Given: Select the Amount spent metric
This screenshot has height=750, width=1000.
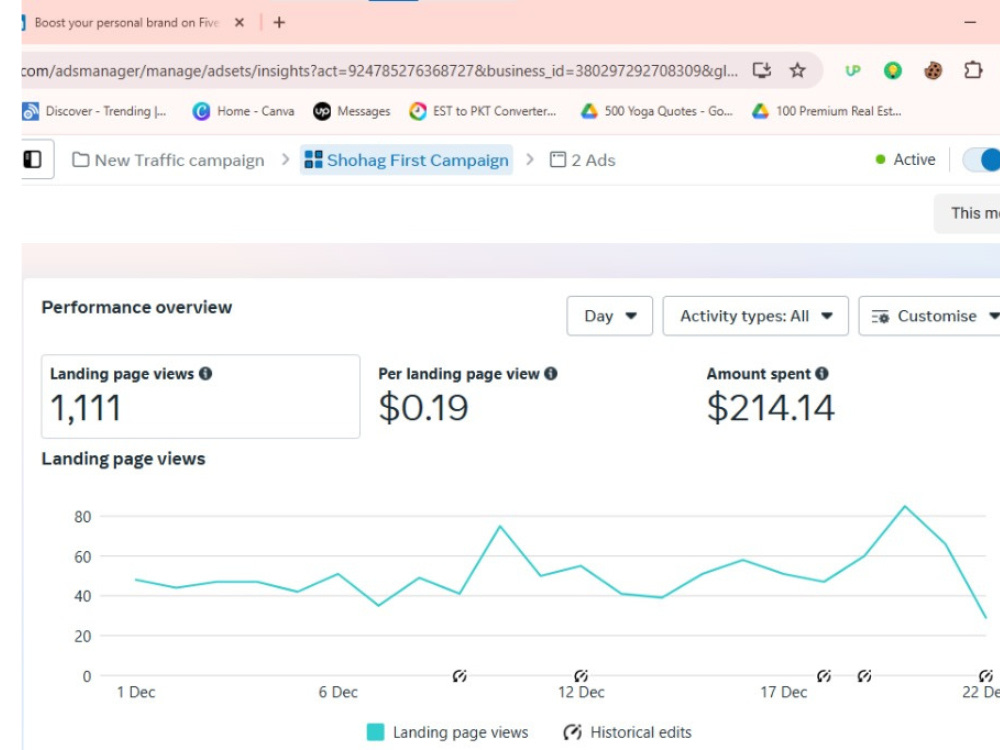Looking at the screenshot, I should tap(770, 396).
